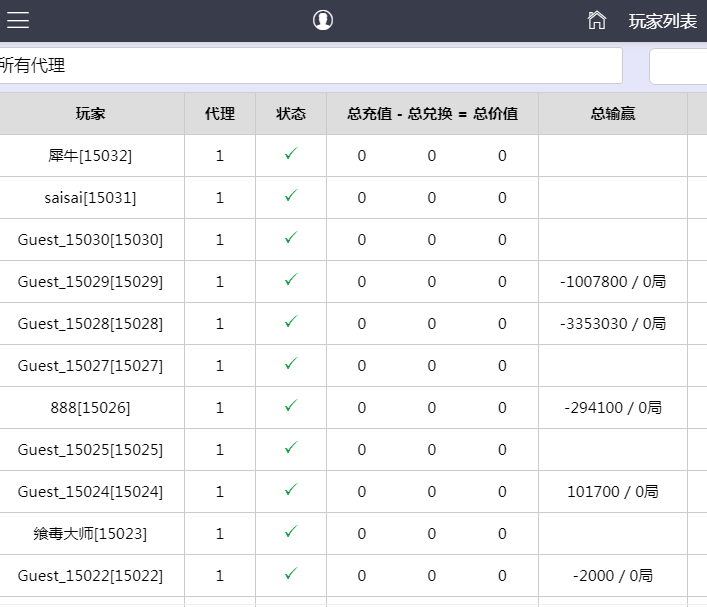Open the 所有代理 agent dropdown
Viewport: 707px width, 607px height.
click(x=310, y=66)
